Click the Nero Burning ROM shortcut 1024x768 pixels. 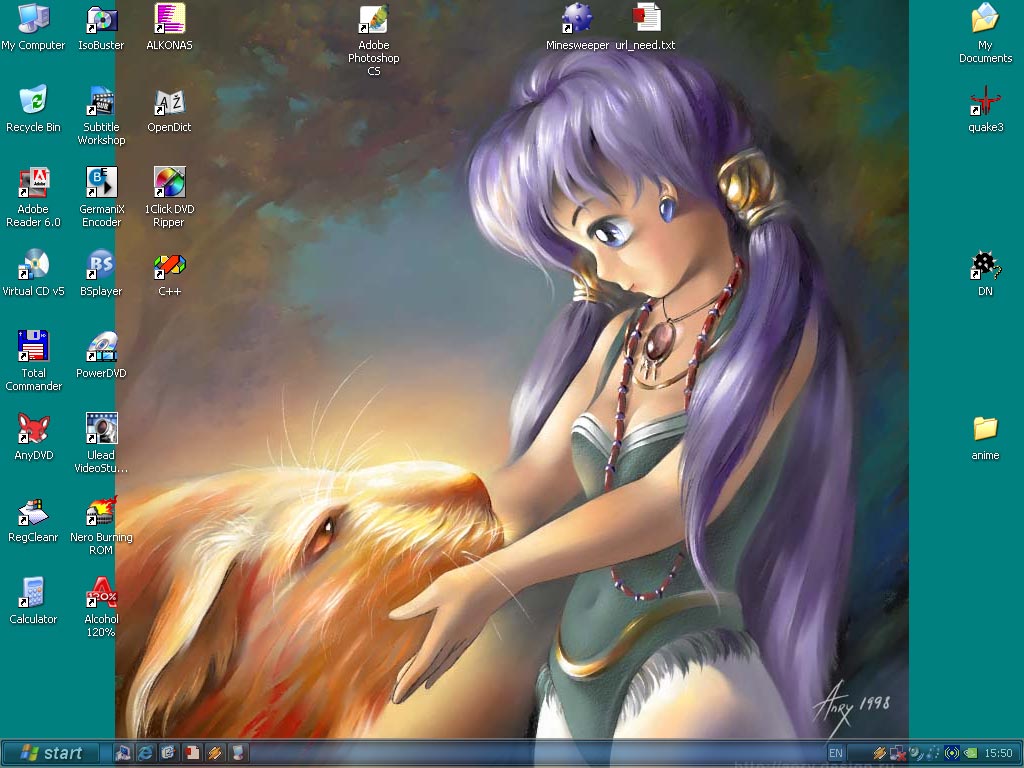101,511
